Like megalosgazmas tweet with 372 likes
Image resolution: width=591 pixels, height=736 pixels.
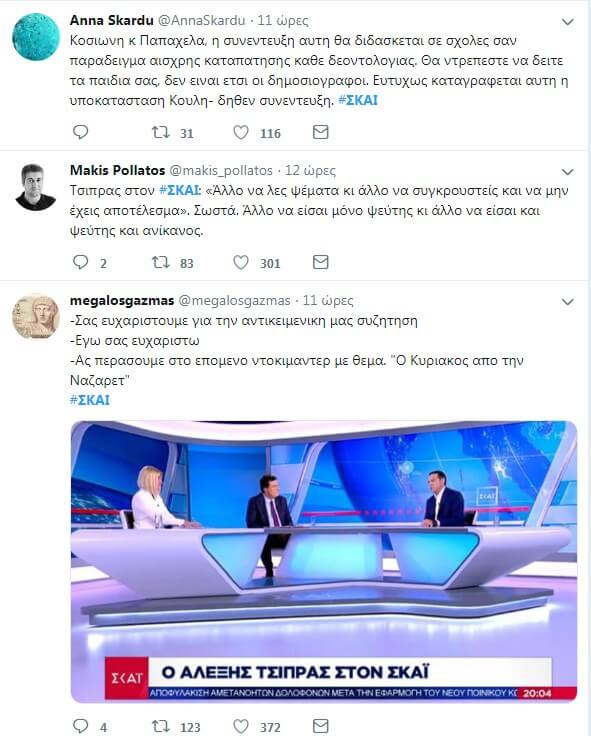coord(241,726)
